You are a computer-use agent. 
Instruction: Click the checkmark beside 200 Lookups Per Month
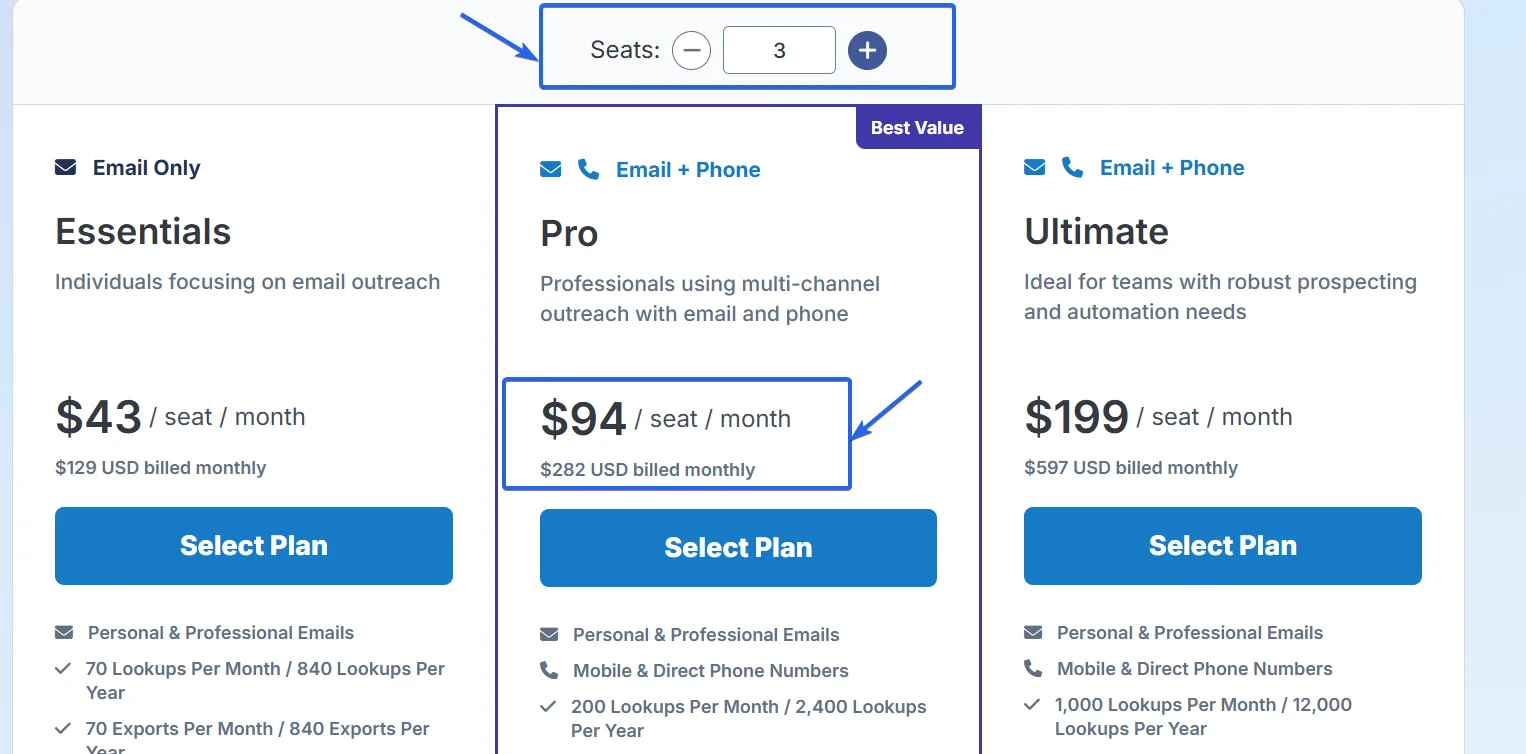coord(548,706)
